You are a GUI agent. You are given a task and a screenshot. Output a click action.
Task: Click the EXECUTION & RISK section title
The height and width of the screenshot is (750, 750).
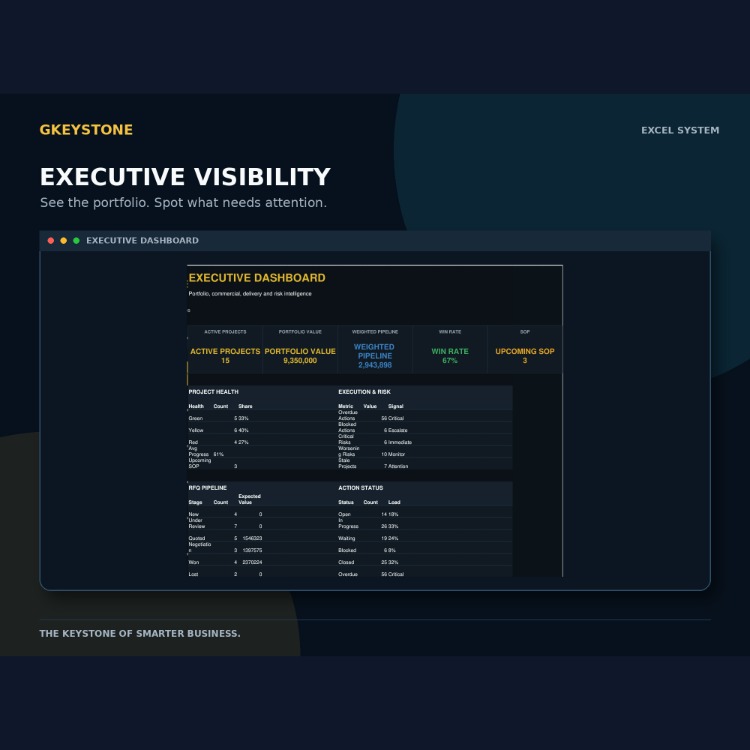pos(364,392)
